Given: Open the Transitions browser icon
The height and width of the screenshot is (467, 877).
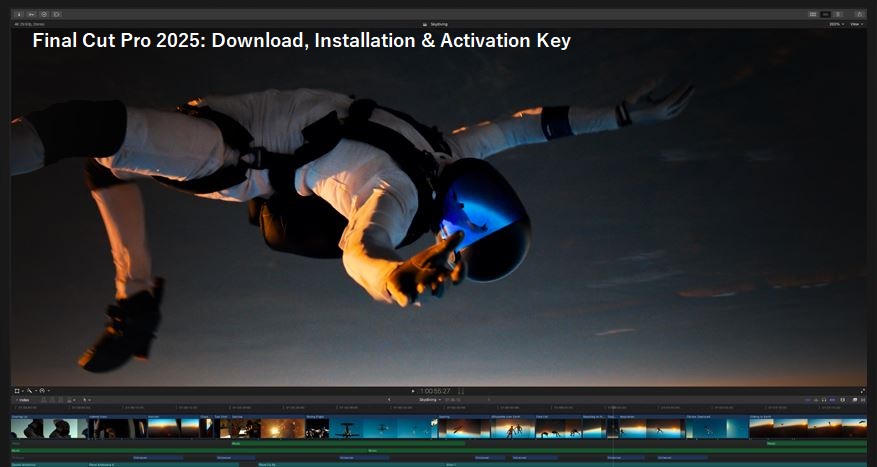Looking at the screenshot, I should (863, 400).
